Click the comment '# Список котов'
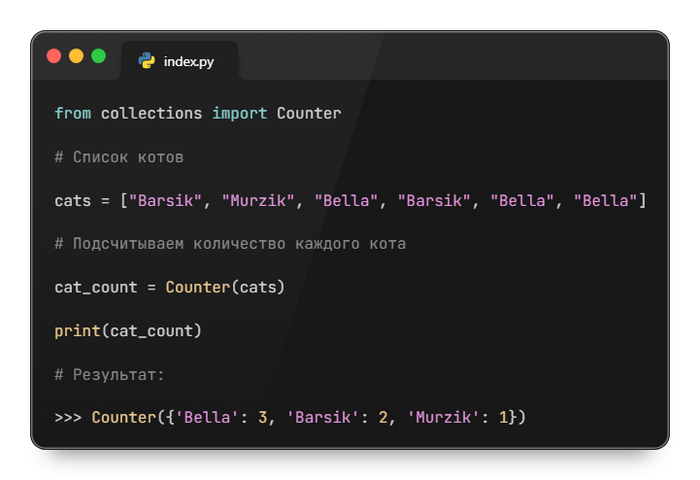Screen dimensions: 700x480 pos(119,157)
